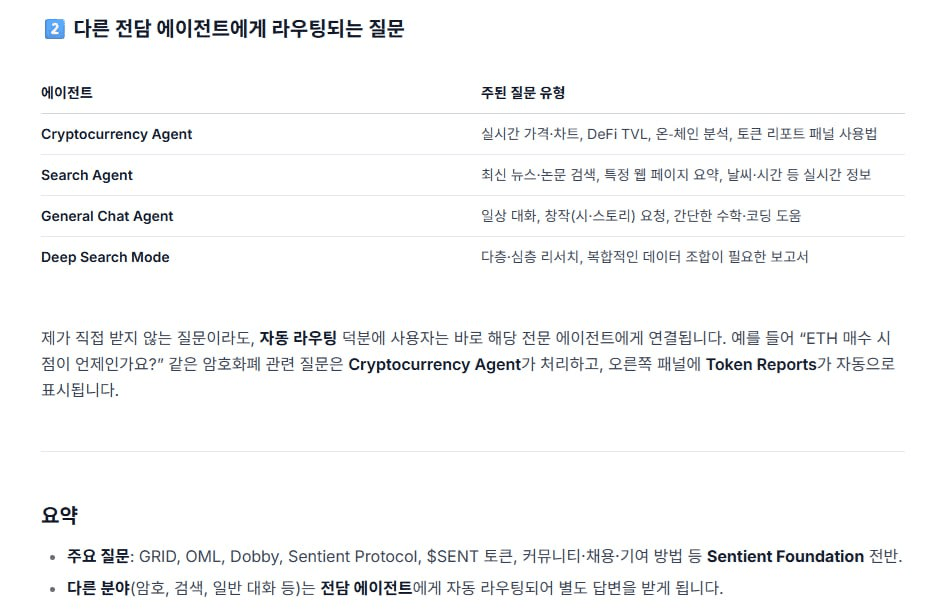Click bold Cryptocurrency Agent in the paragraph

tap(434, 364)
